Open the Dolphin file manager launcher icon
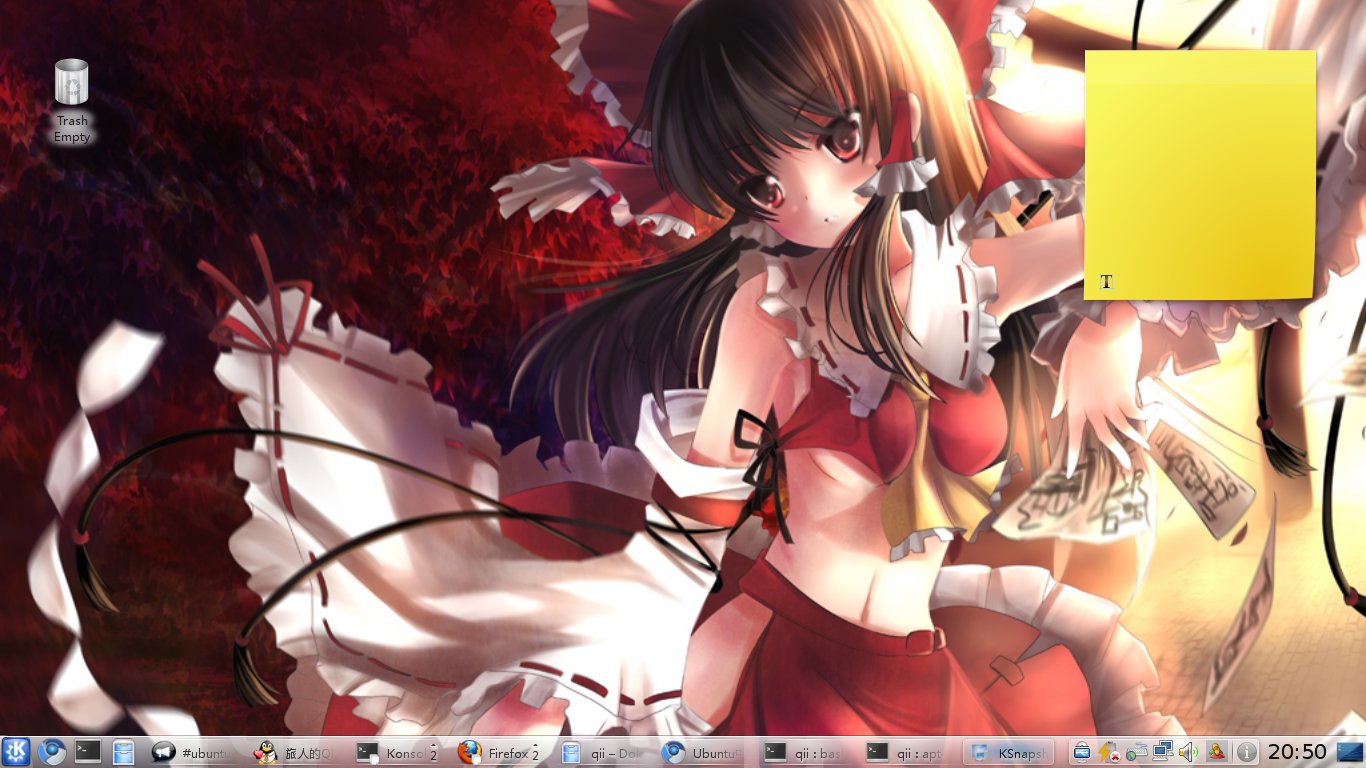Screen dimensions: 1366x768 [123, 752]
